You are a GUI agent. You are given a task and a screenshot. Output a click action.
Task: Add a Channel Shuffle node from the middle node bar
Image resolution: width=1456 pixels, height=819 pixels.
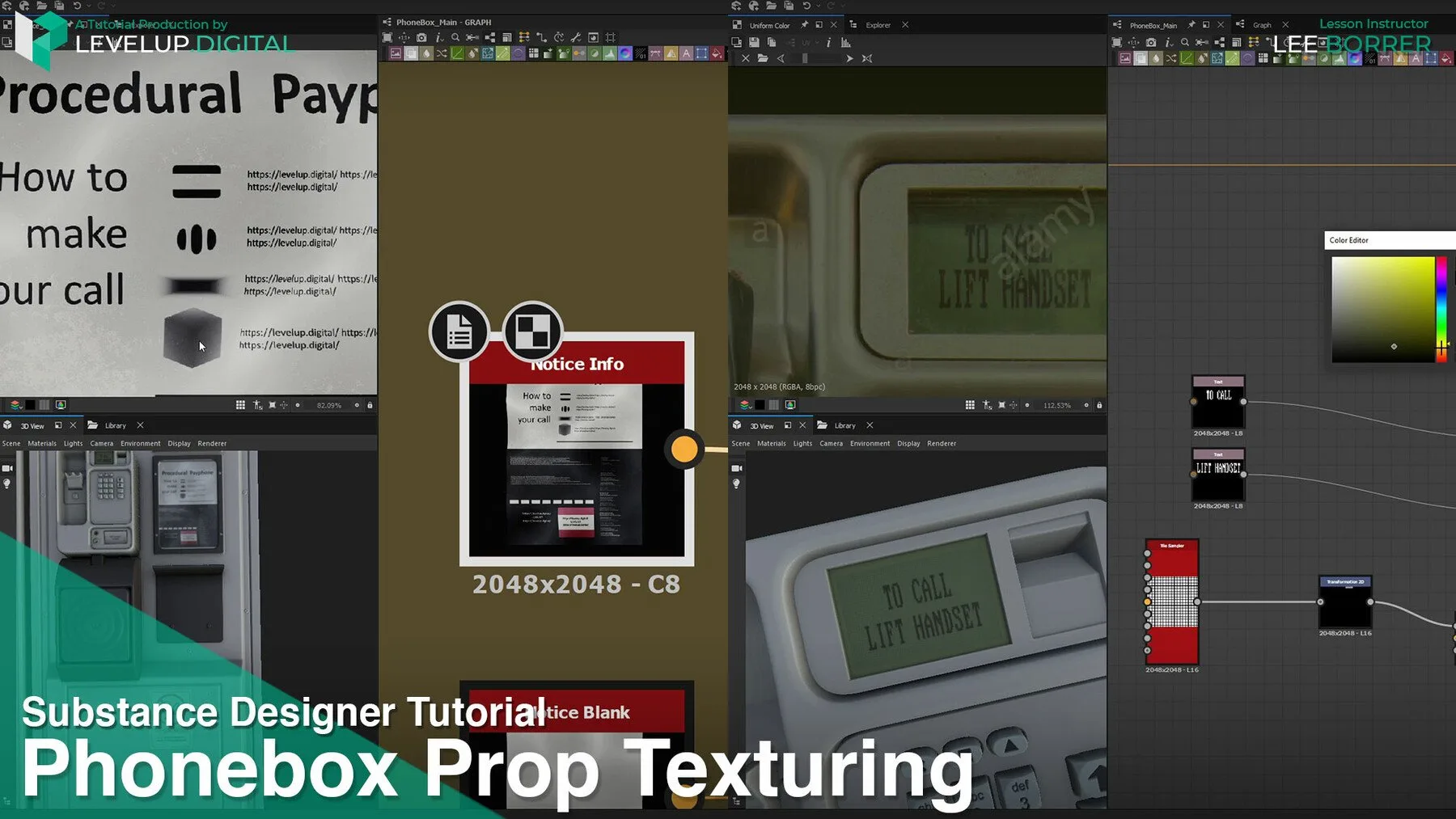442,53
